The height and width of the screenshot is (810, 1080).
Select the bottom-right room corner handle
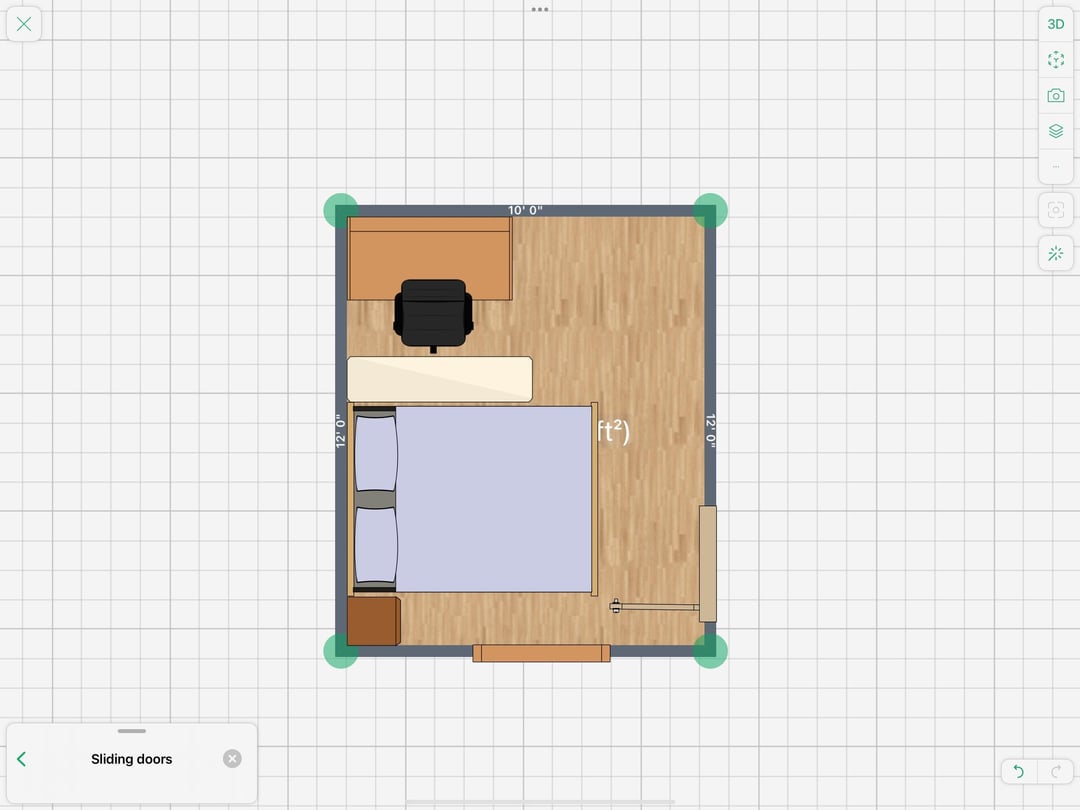pyautogui.click(x=710, y=650)
